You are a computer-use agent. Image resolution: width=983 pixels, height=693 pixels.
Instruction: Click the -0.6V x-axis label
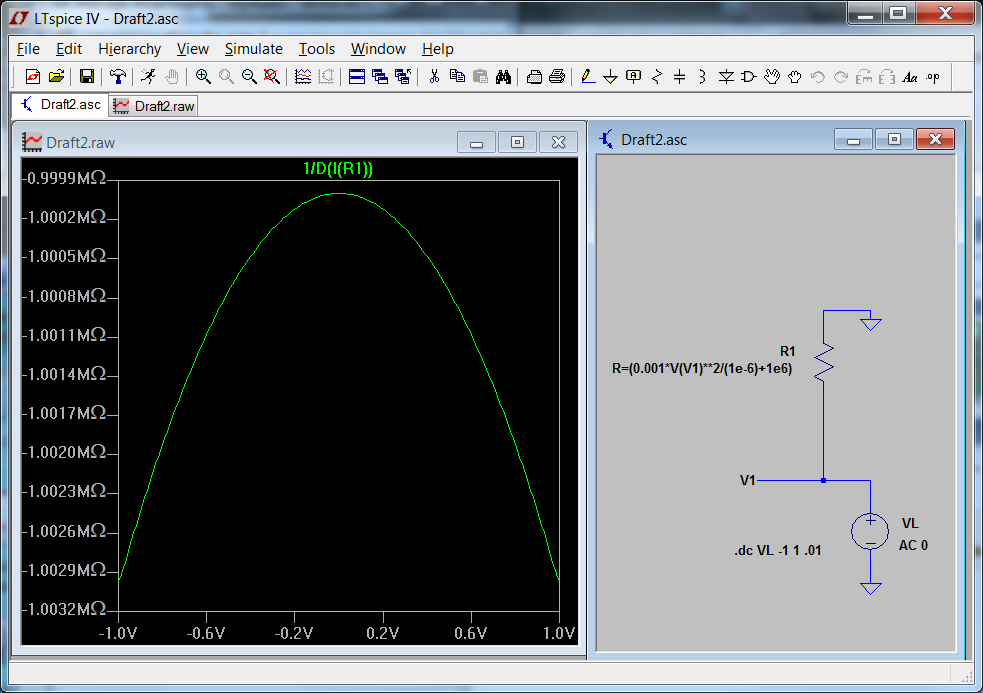tap(206, 633)
